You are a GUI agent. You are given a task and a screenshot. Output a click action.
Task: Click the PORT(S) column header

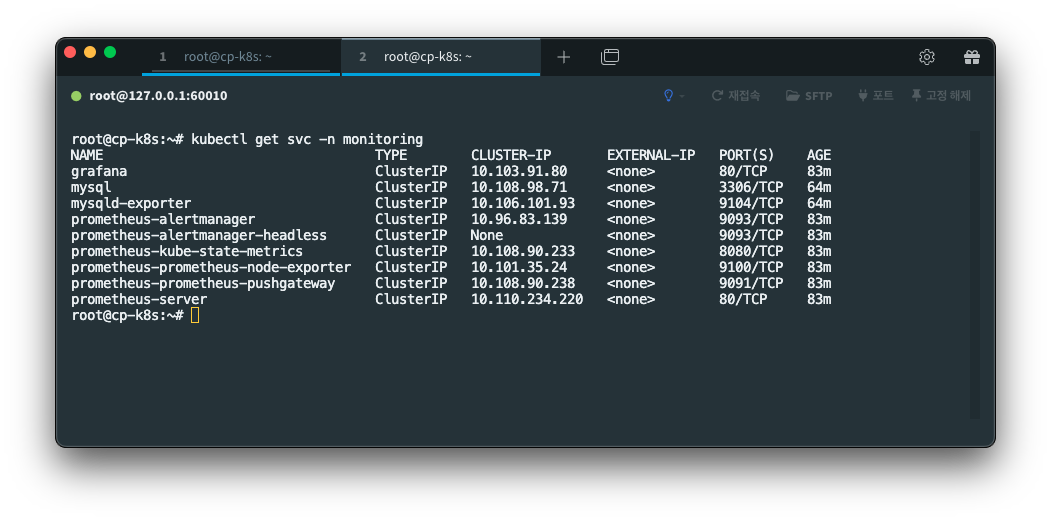747,156
